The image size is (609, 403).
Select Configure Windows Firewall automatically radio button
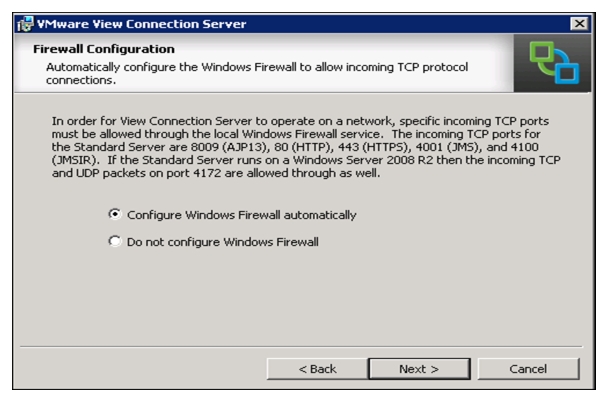[x=115, y=214]
